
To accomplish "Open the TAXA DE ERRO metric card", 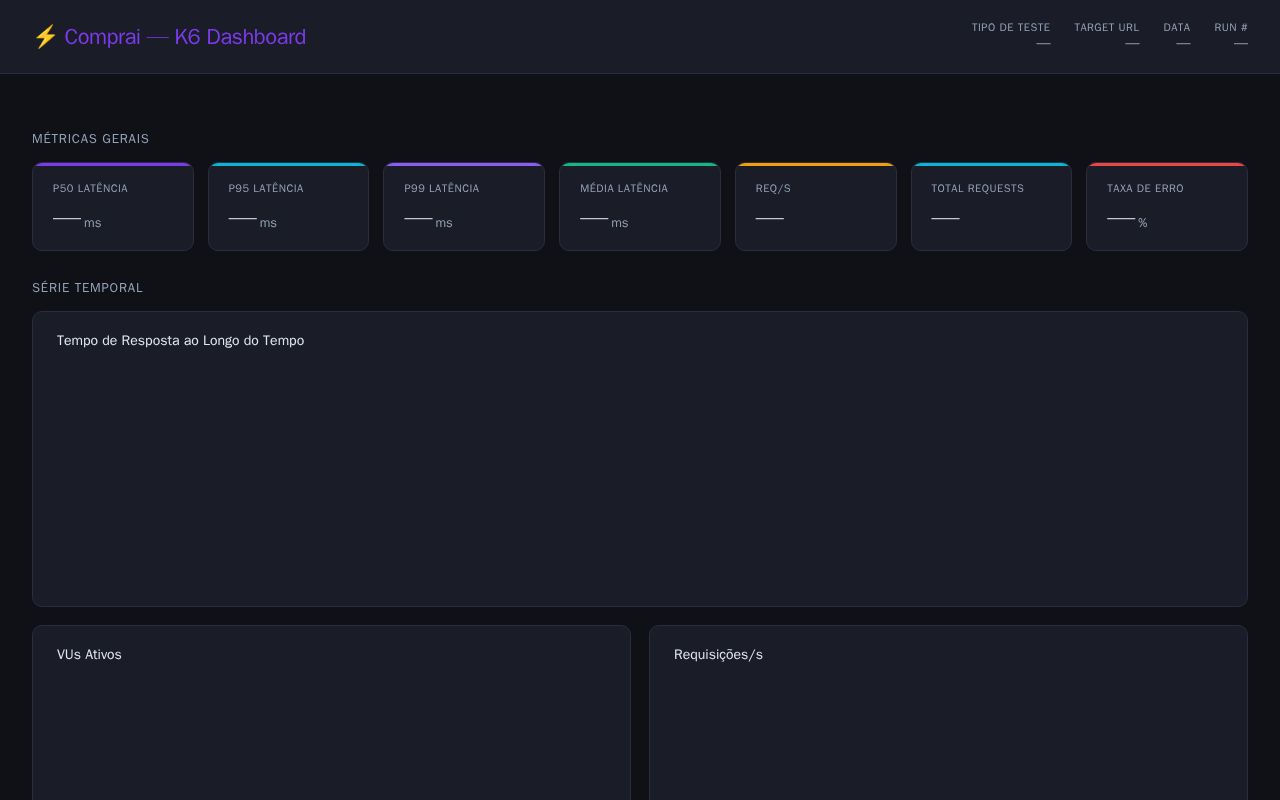I will pos(1167,206).
